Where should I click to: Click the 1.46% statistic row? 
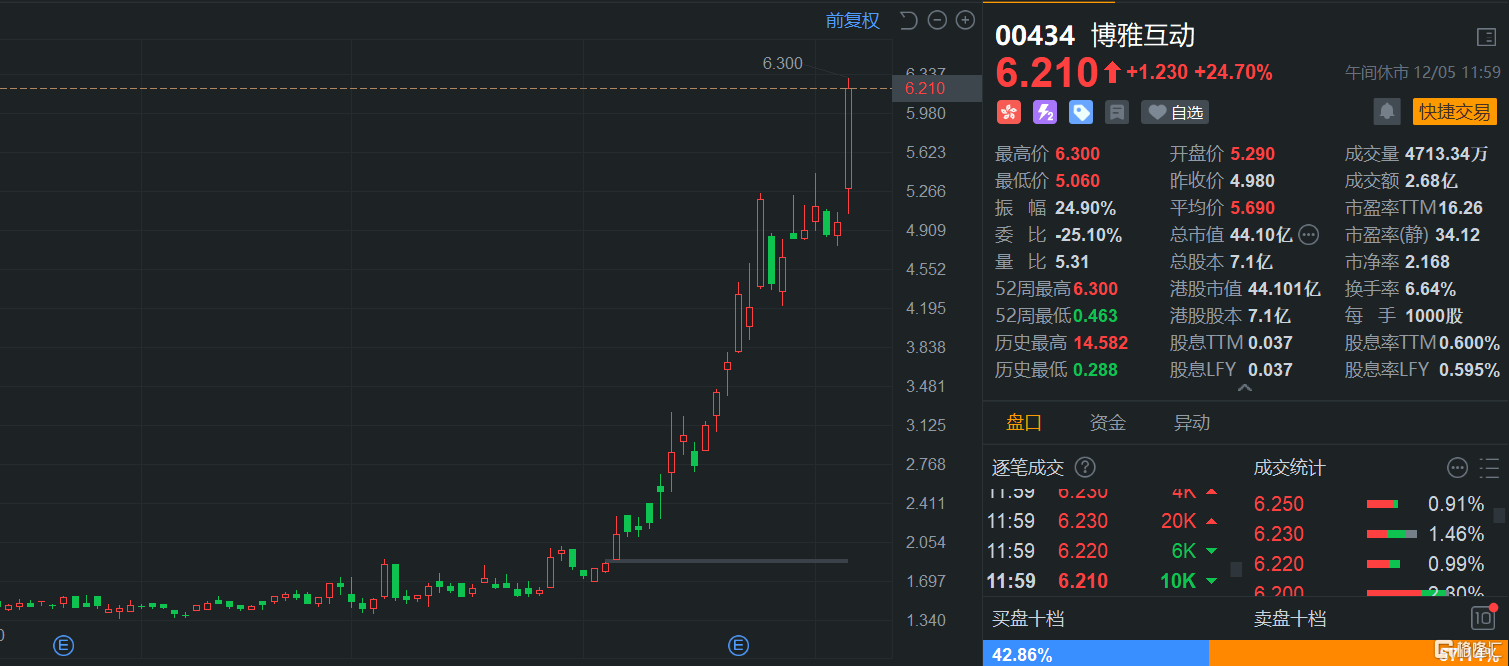click(x=1369, y=534)
